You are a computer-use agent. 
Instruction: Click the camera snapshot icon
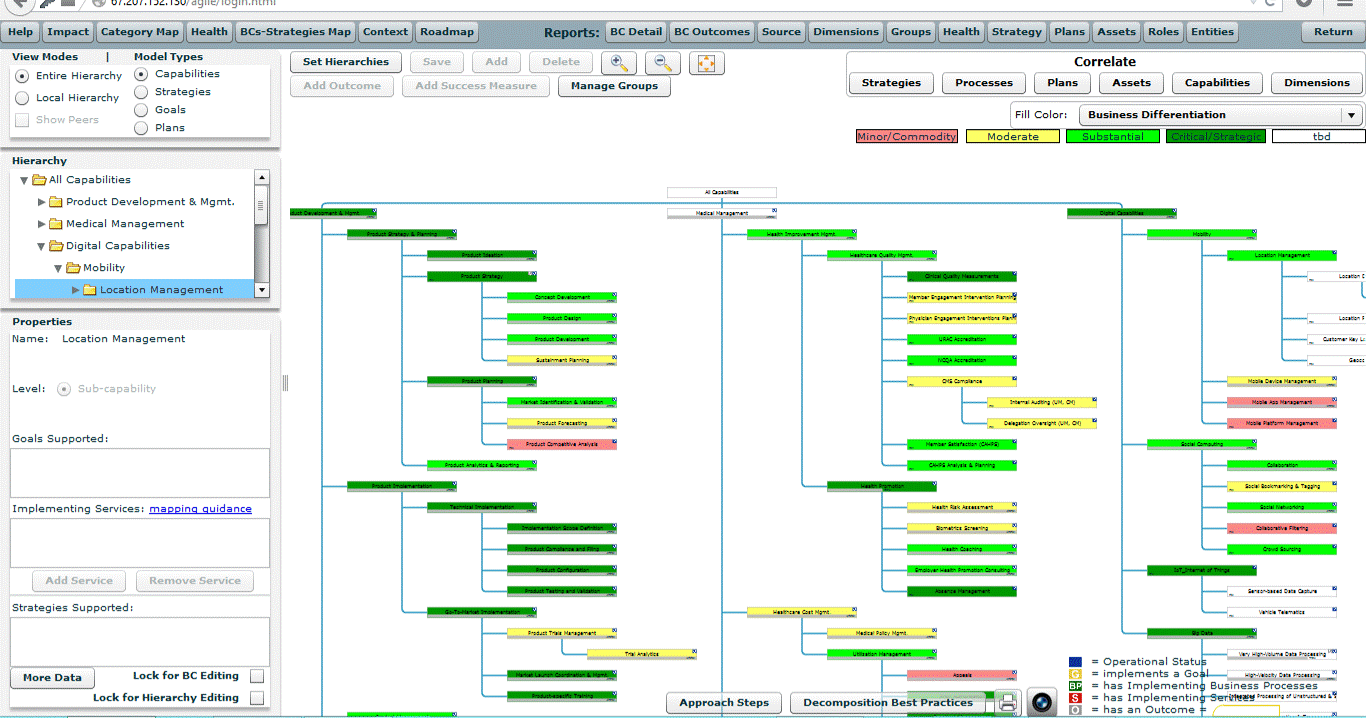click(1042, 702)
